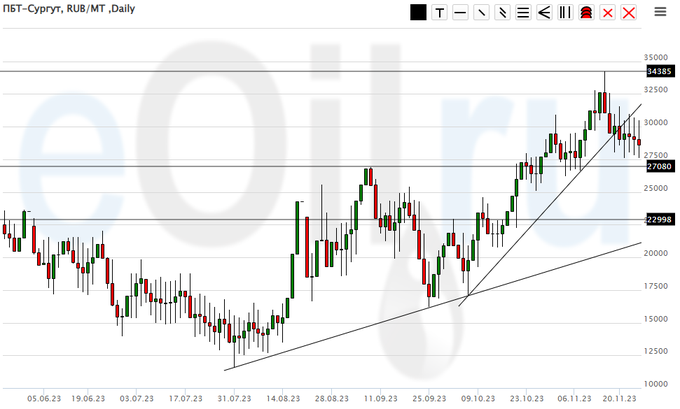Select the three-horizontal-lines retracement tool
The width and height of the screenshot is (680, 409).
click(523, 13)
